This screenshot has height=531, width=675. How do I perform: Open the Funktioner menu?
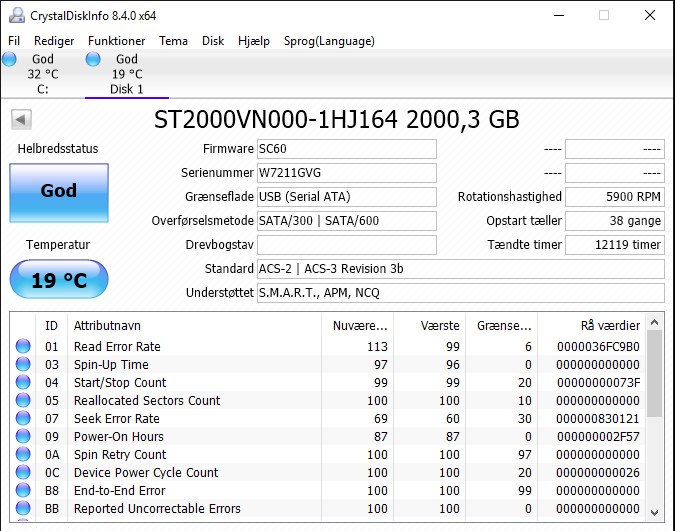click(116, 41)
